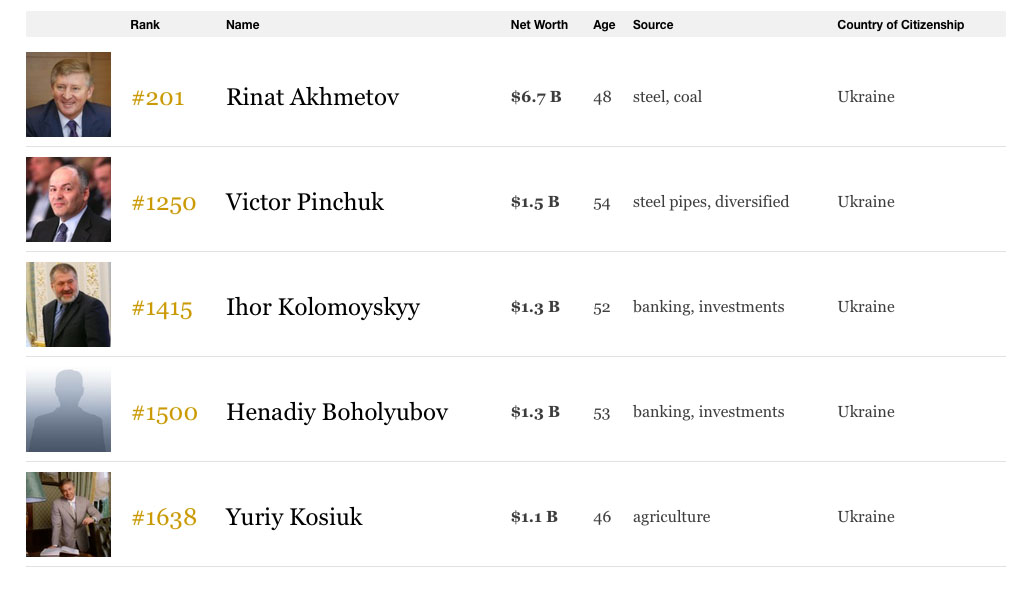Open the Henadiy Boholyubov name link
This screenshot has width=1015, height=591.
pos(337,412)
